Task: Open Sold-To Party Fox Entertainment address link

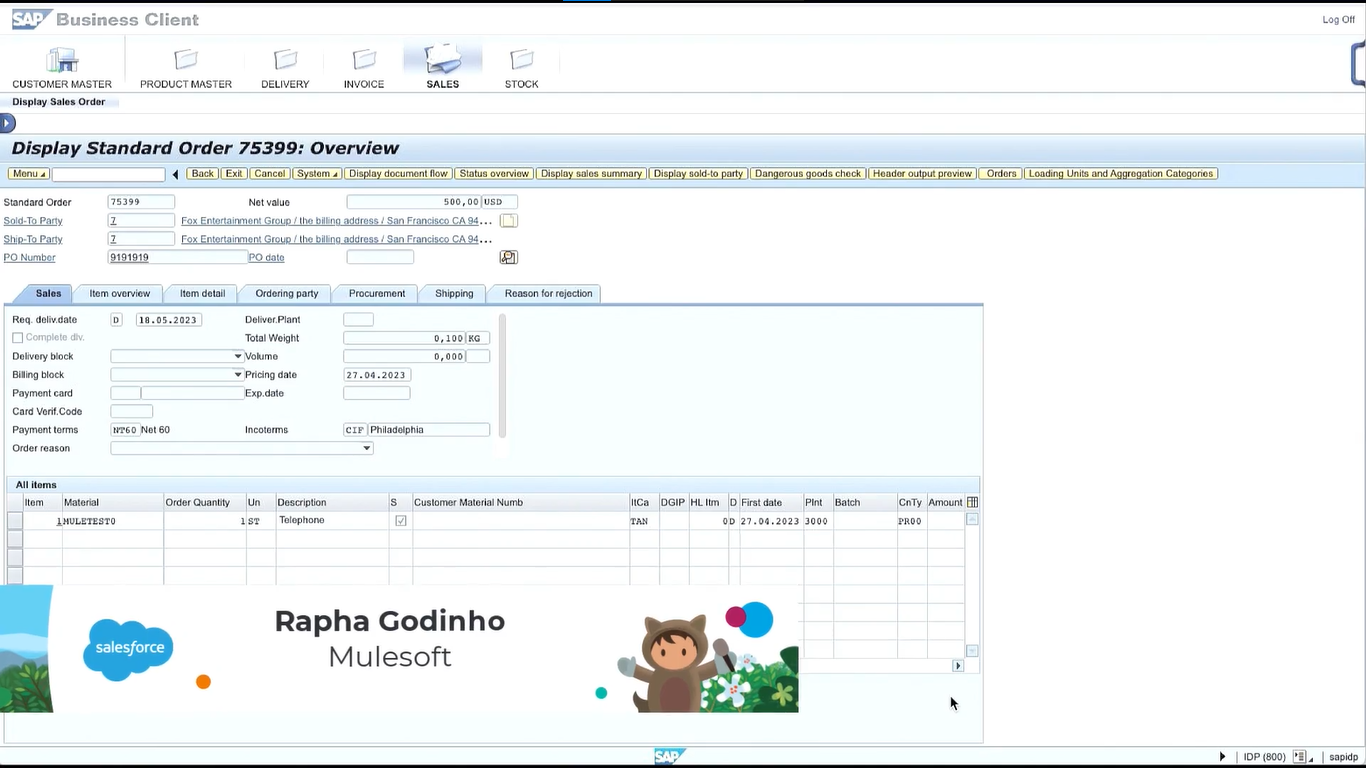Action: 336,221
